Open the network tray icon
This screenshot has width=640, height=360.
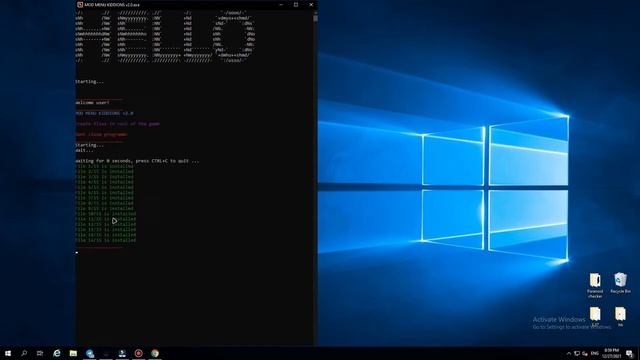(x=577, y=353)
